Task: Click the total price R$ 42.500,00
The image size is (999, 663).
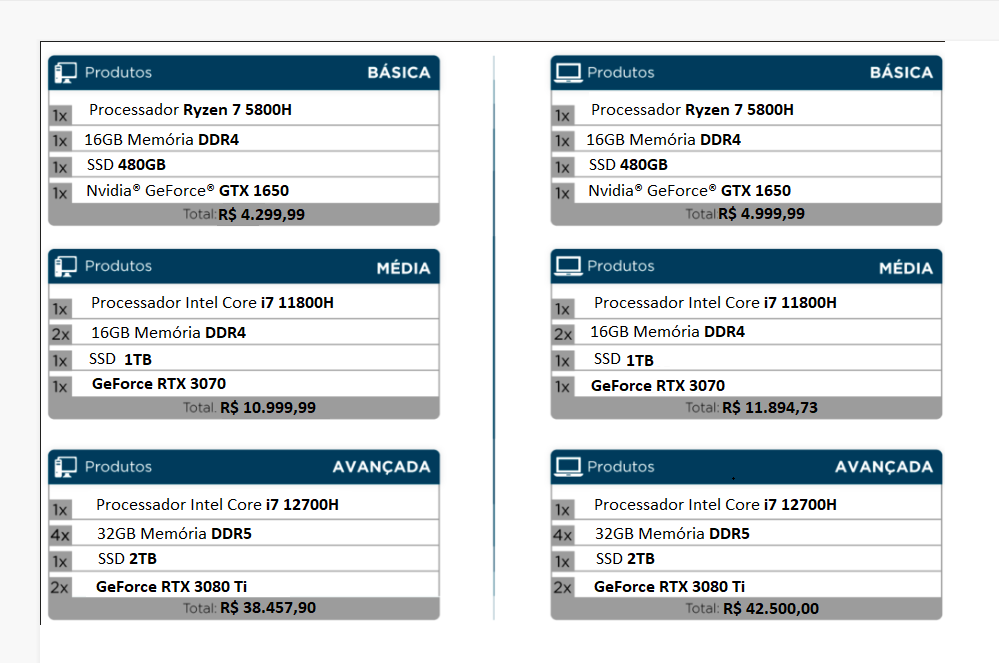Action: [771, 609]
